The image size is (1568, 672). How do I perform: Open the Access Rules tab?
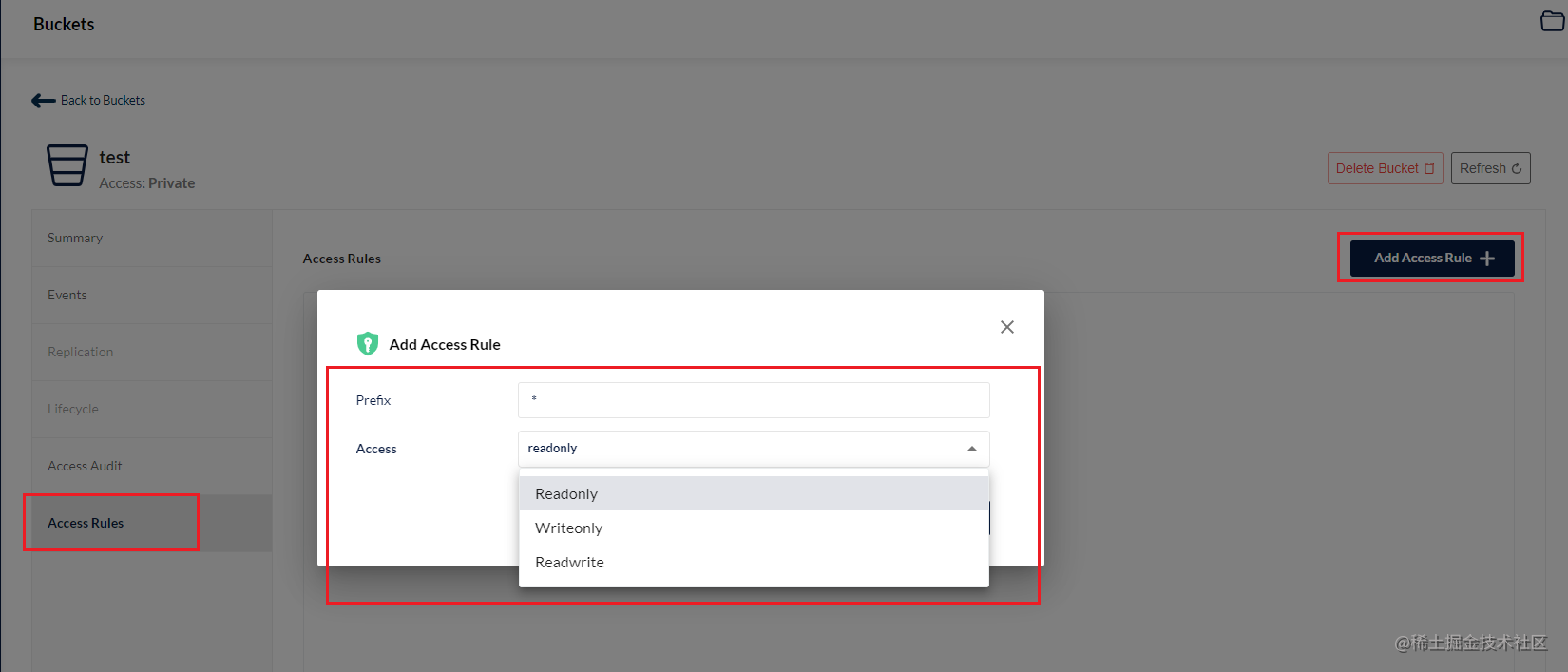click(152, 523)
